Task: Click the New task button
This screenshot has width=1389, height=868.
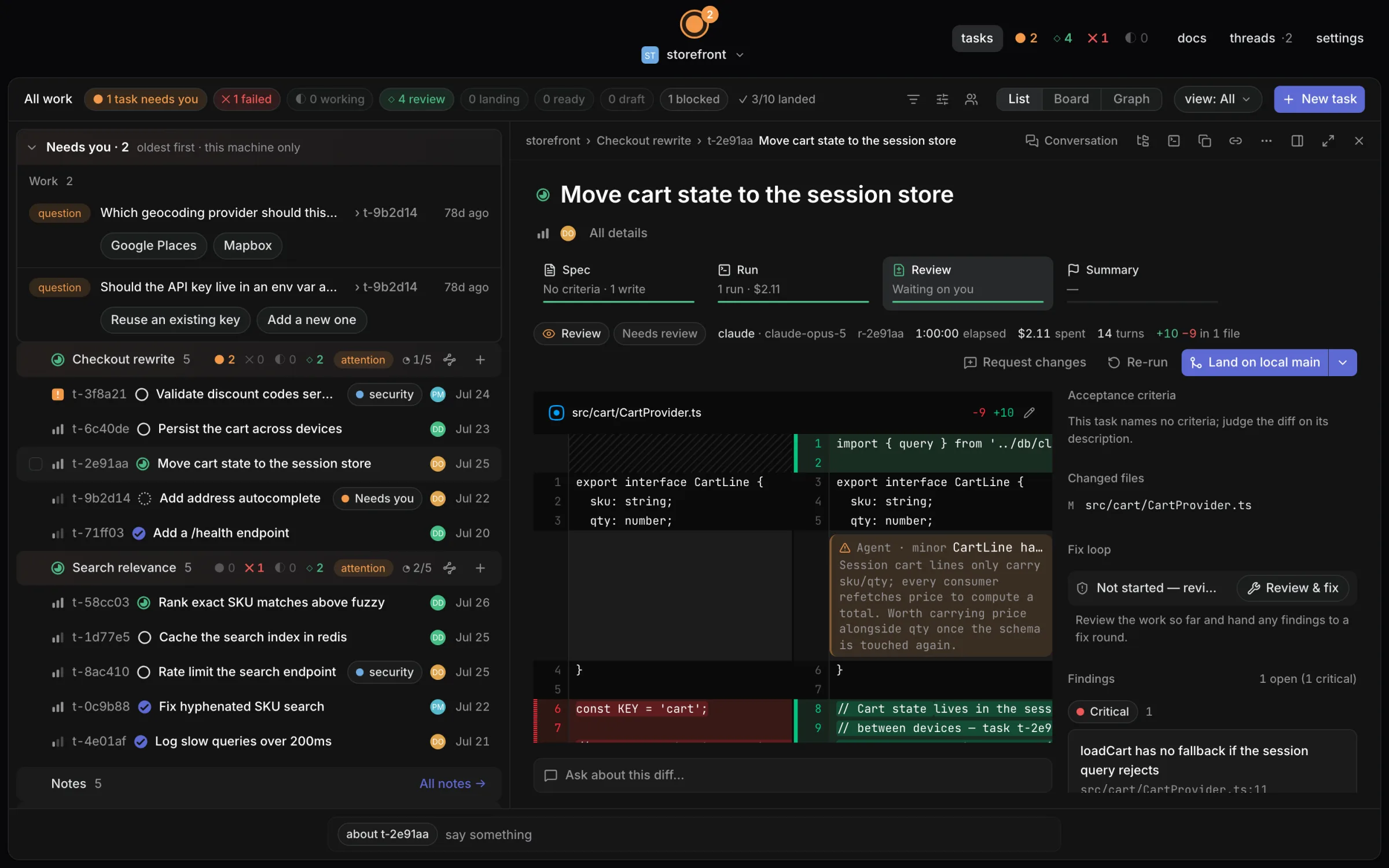Action: 1319,100
